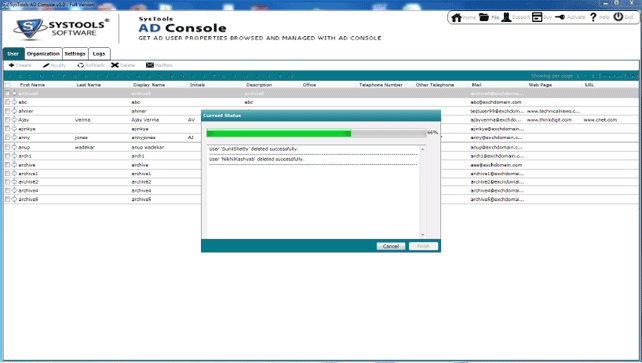
Task: Click abc@exchdomain.com mail cell
Action: coord(496,102)
